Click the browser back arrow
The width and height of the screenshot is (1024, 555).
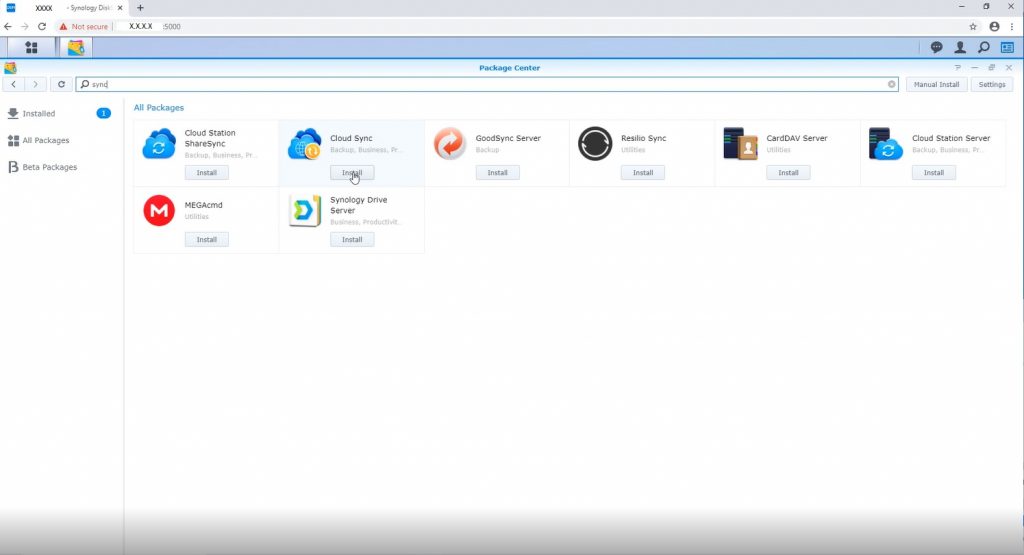click(8, 26)
